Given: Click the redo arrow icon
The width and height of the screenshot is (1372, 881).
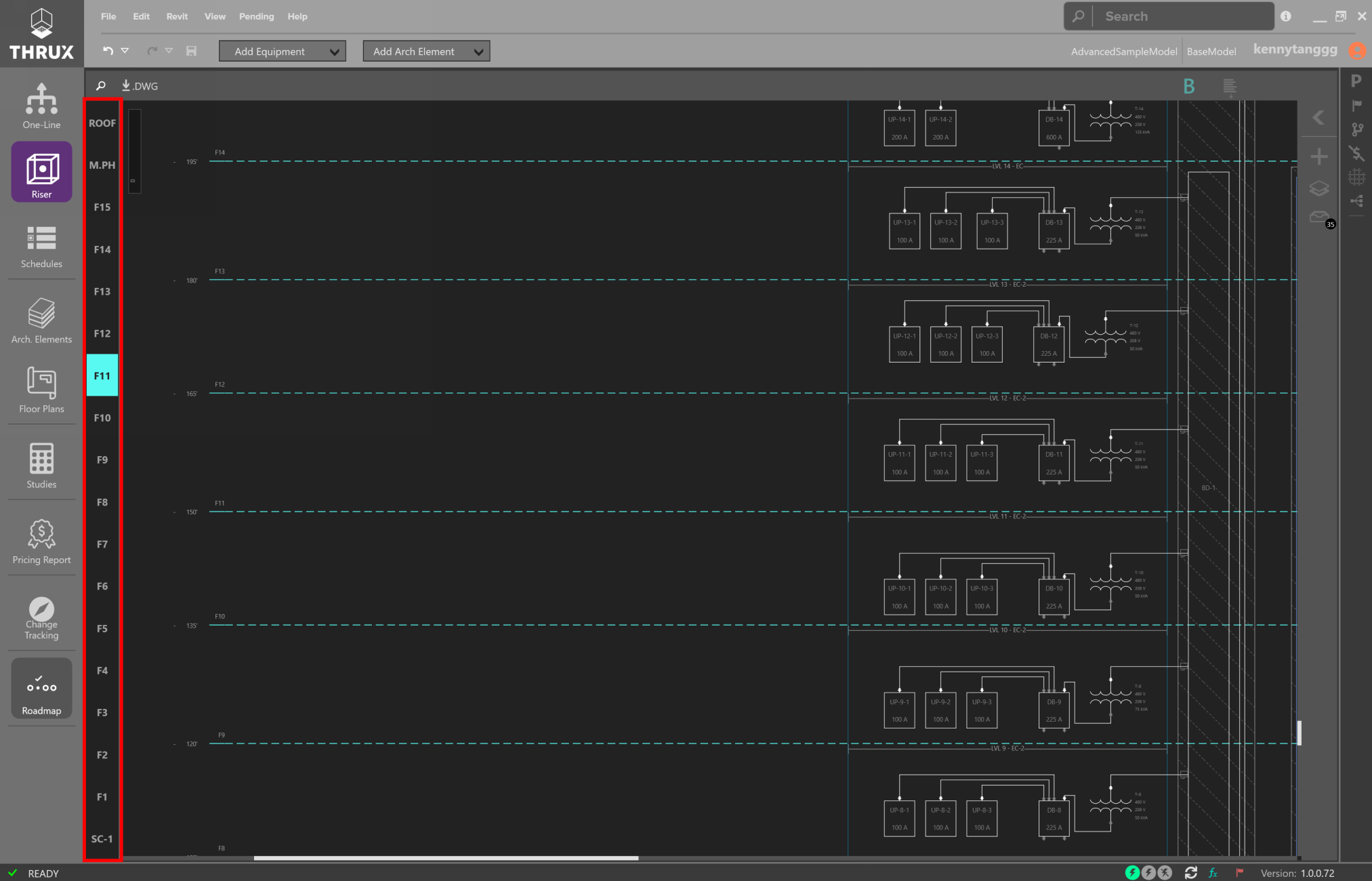Looking at the screenshot, I should [152, 51].
